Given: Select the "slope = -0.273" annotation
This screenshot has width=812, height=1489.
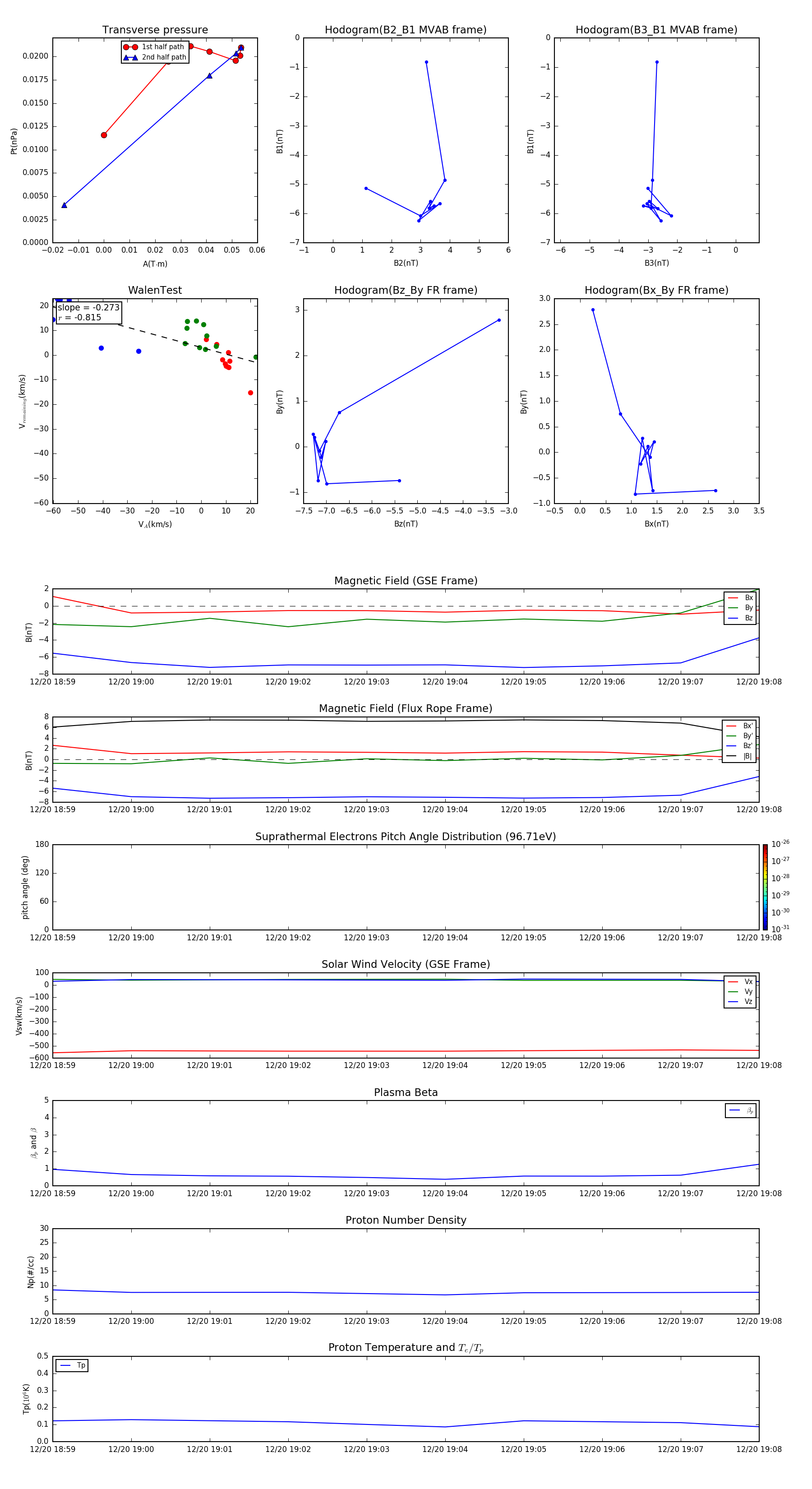Looking at the screenshot, I should coord(88,308).
